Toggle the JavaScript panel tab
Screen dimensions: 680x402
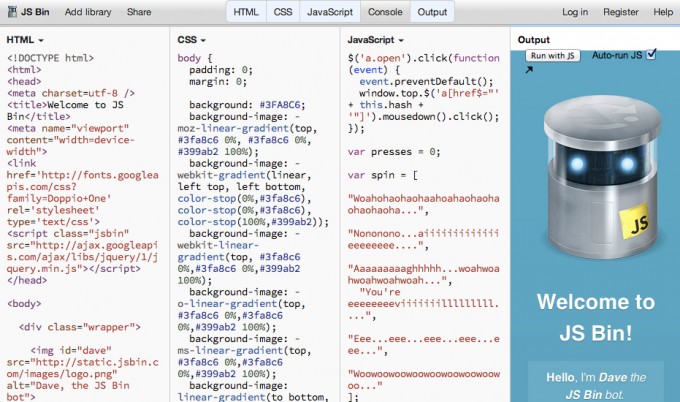point(330,12)
